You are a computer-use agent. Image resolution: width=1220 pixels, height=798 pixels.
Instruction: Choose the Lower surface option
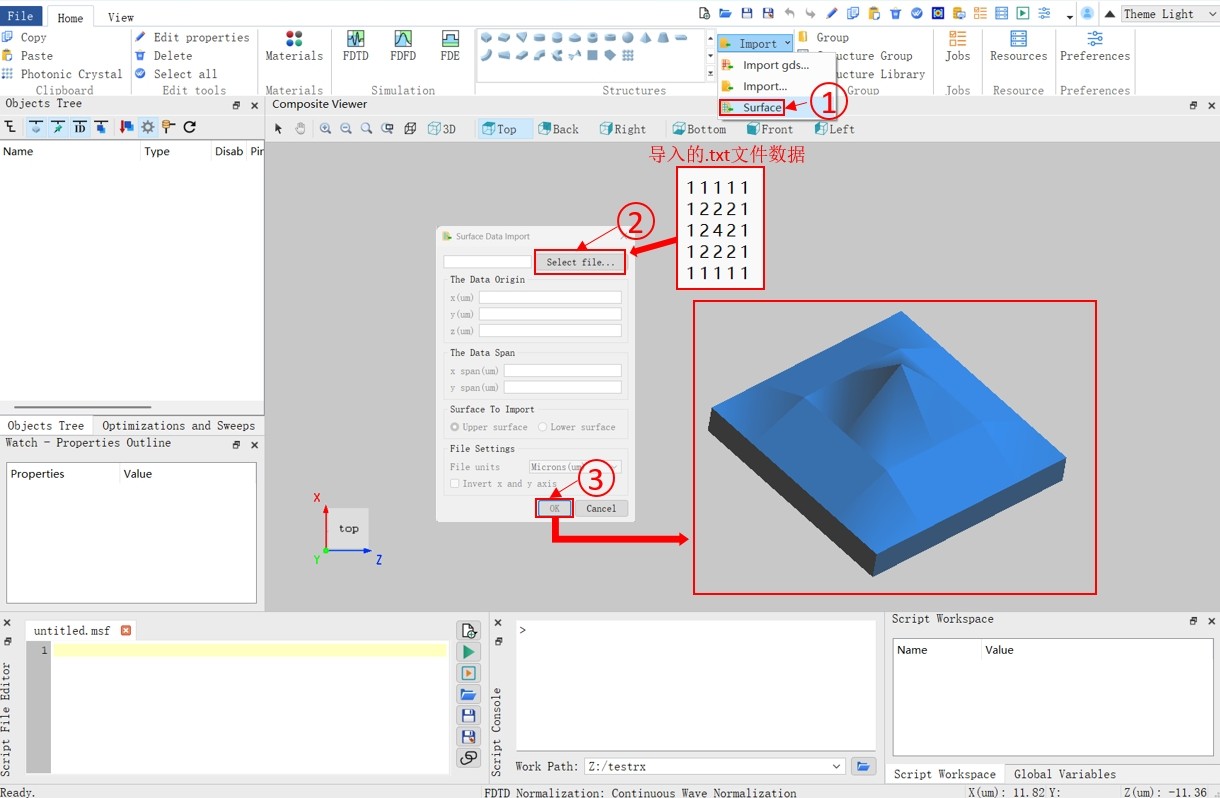(x=543, y=427)
